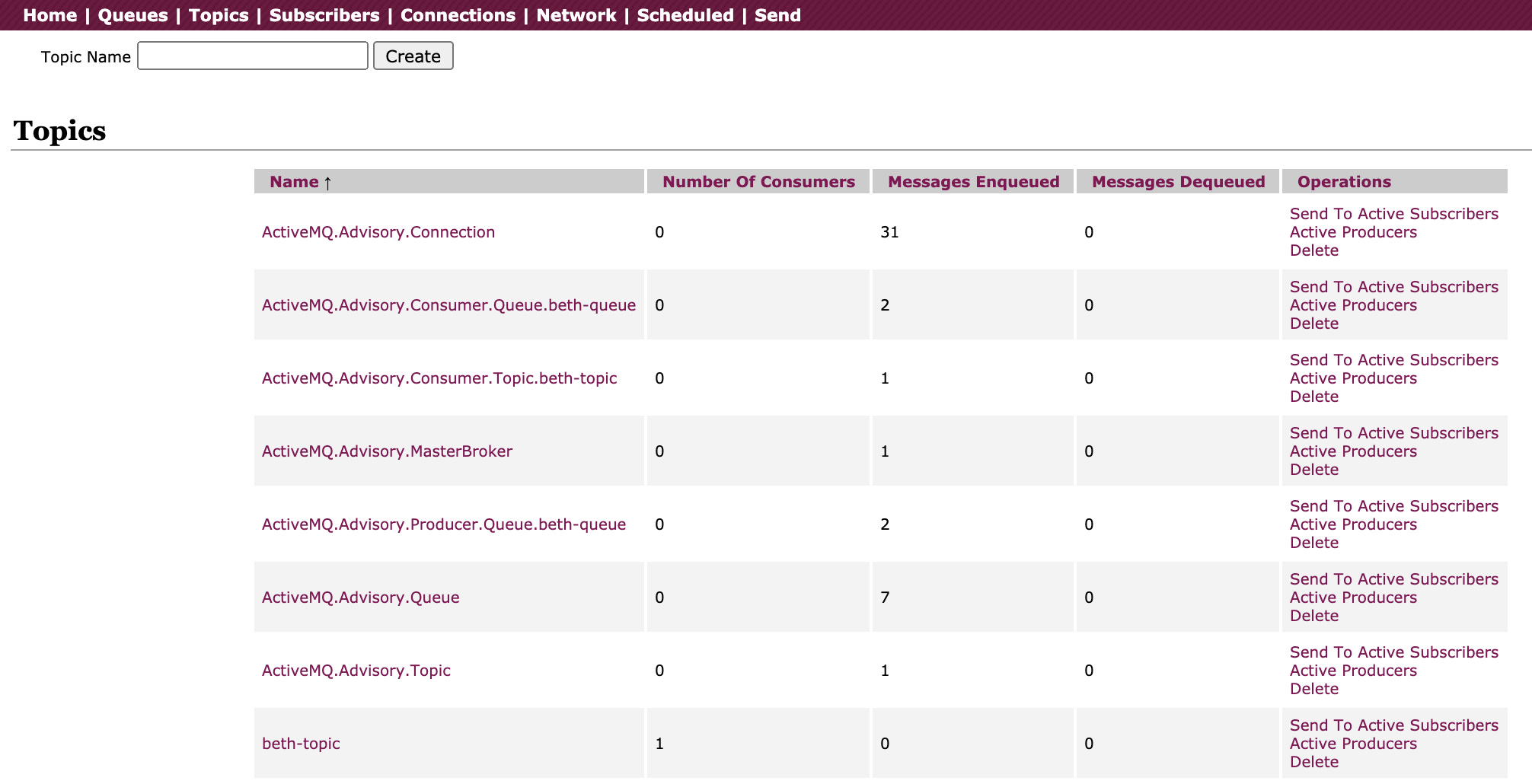Open ActiveMQ.Advisory.Topic topic link
This screenshot has width=1532, height=784.
point(356,671)
